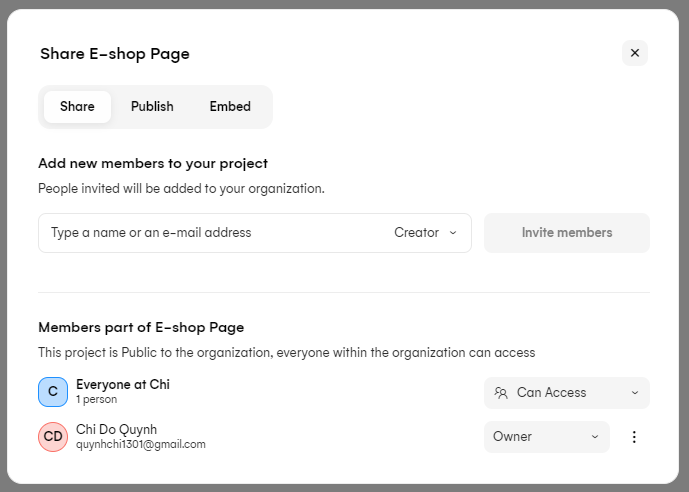
Task: Select the Share tab
Action: tap(77, 107)
